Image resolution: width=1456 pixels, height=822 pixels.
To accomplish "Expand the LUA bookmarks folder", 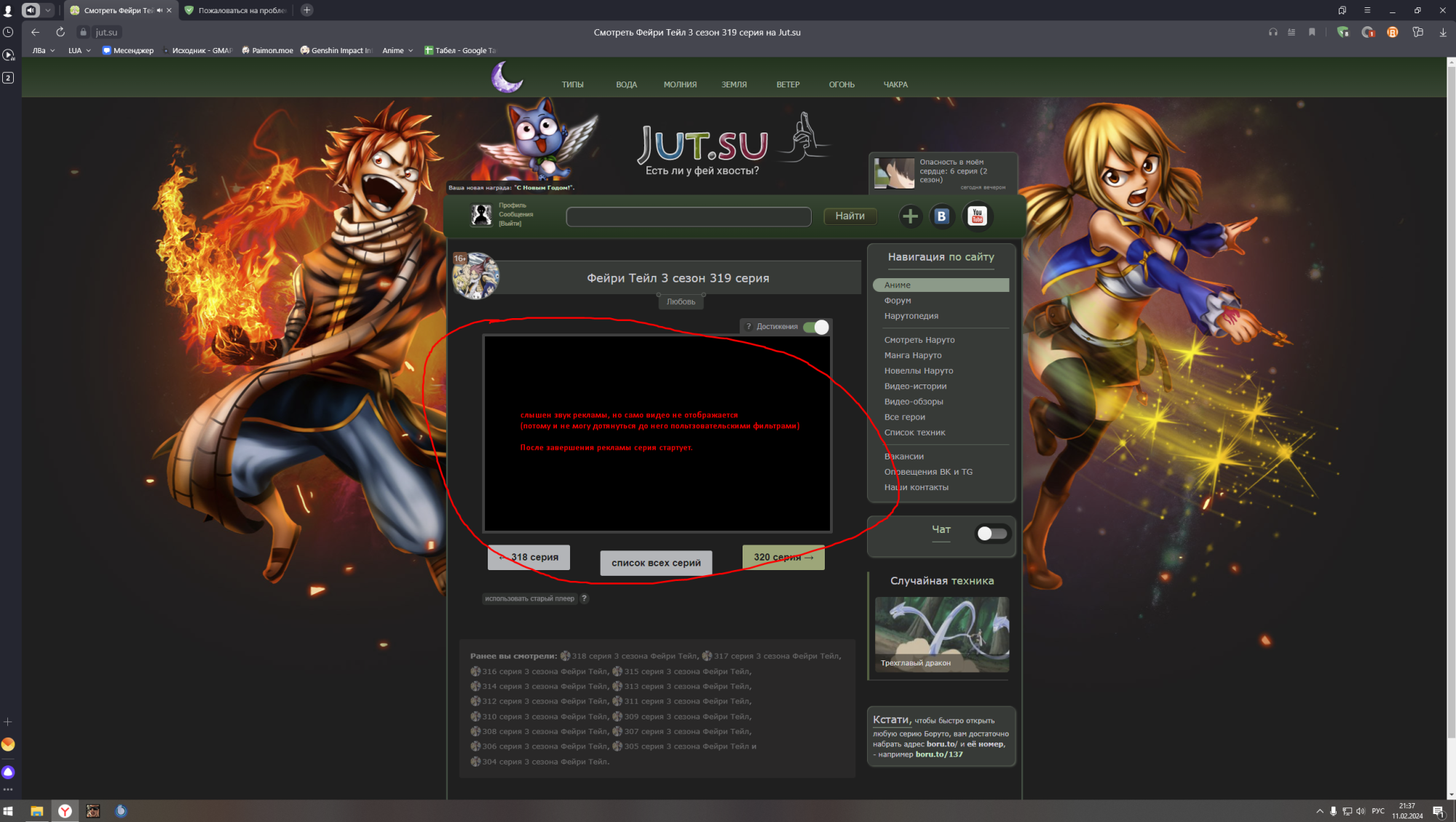I will [79, 50].
